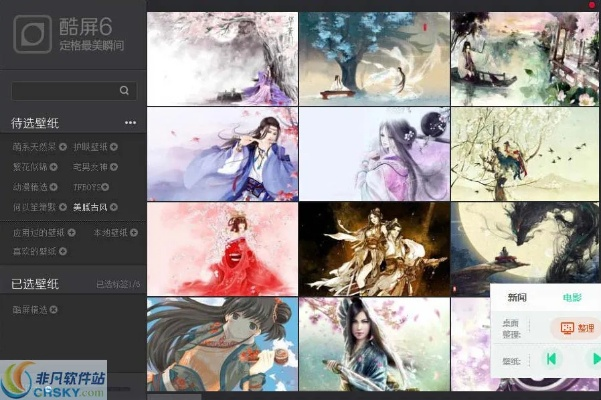The width and height of the screenshot is (601, 400).
Task: Click the 整理 desktop organize button
Action: [x=576, y=328]
